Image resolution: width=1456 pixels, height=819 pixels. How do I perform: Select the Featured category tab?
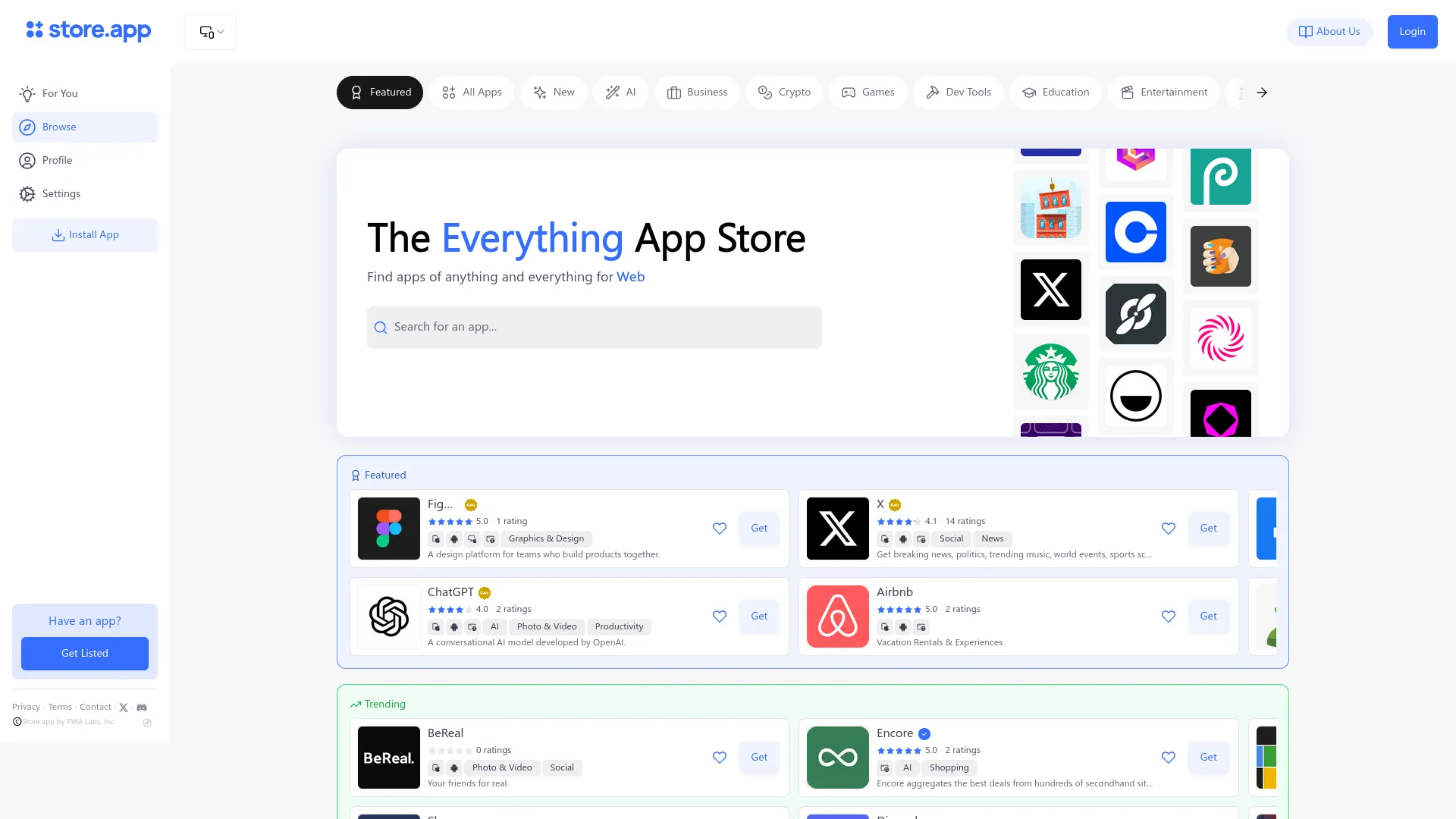[x=380, y=93]
